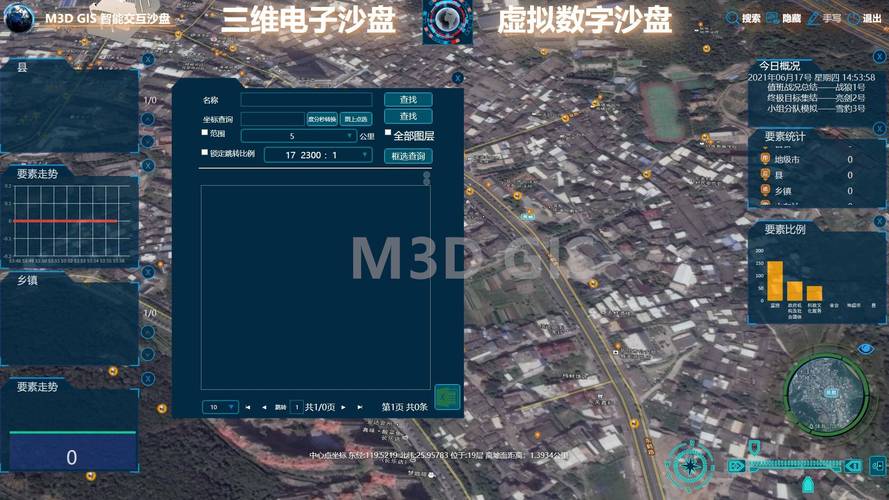Click the 框选查询 box select query button
The image size is (889, 500).
(x=408, y=156)
